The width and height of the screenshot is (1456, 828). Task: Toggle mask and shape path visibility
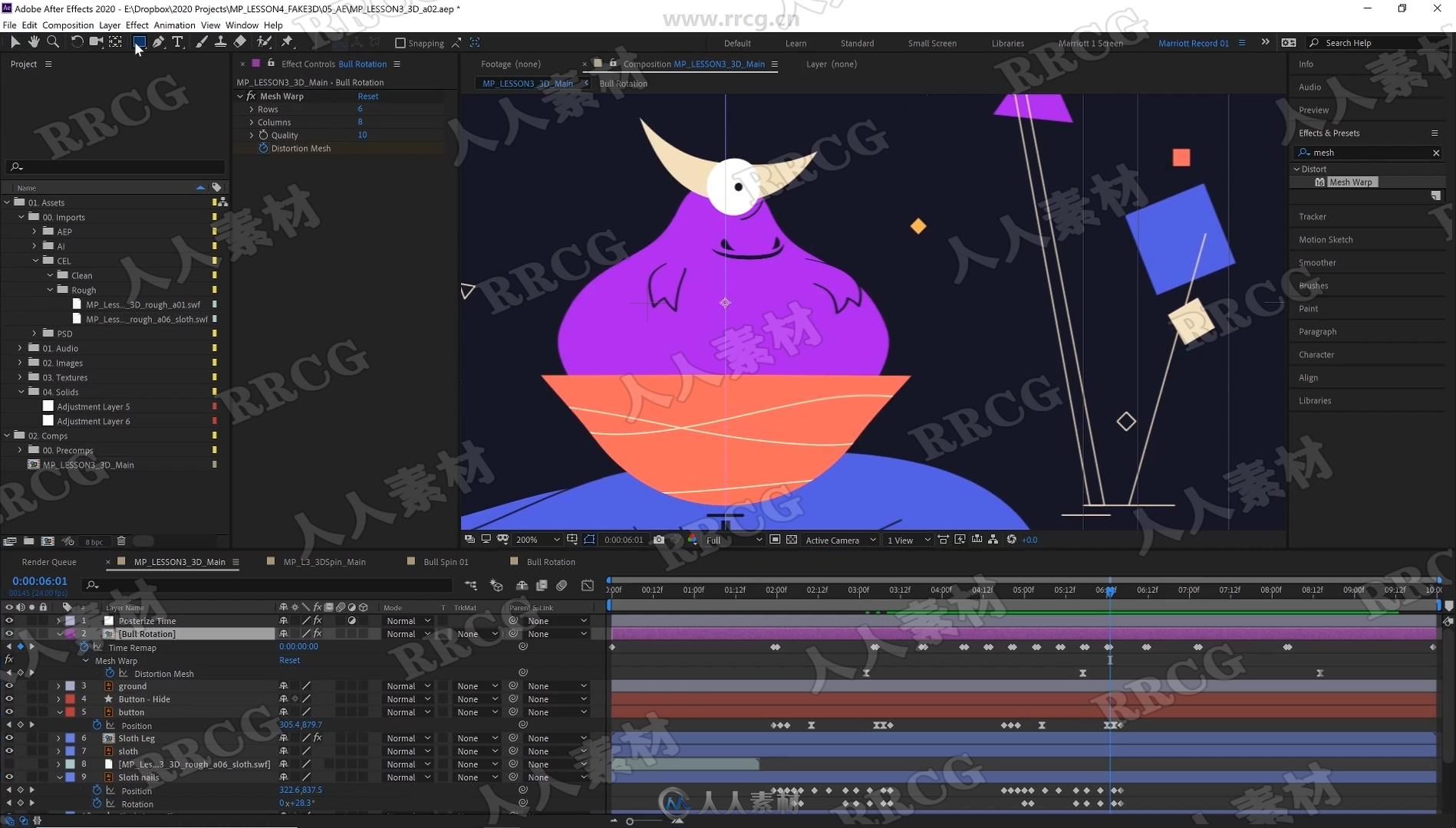[x=589, y=540]
